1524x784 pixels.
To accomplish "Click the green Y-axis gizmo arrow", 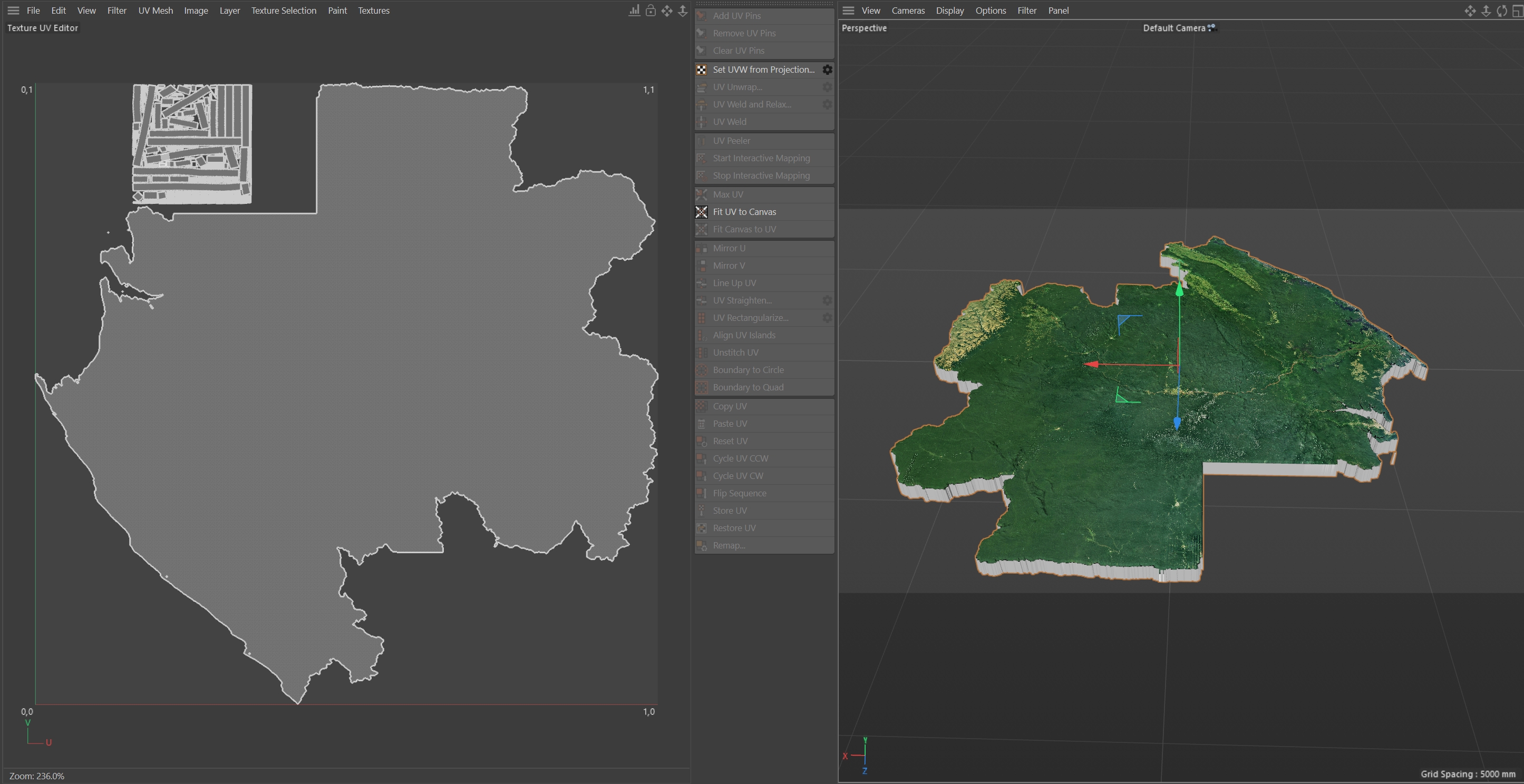I will point(1179,289).
